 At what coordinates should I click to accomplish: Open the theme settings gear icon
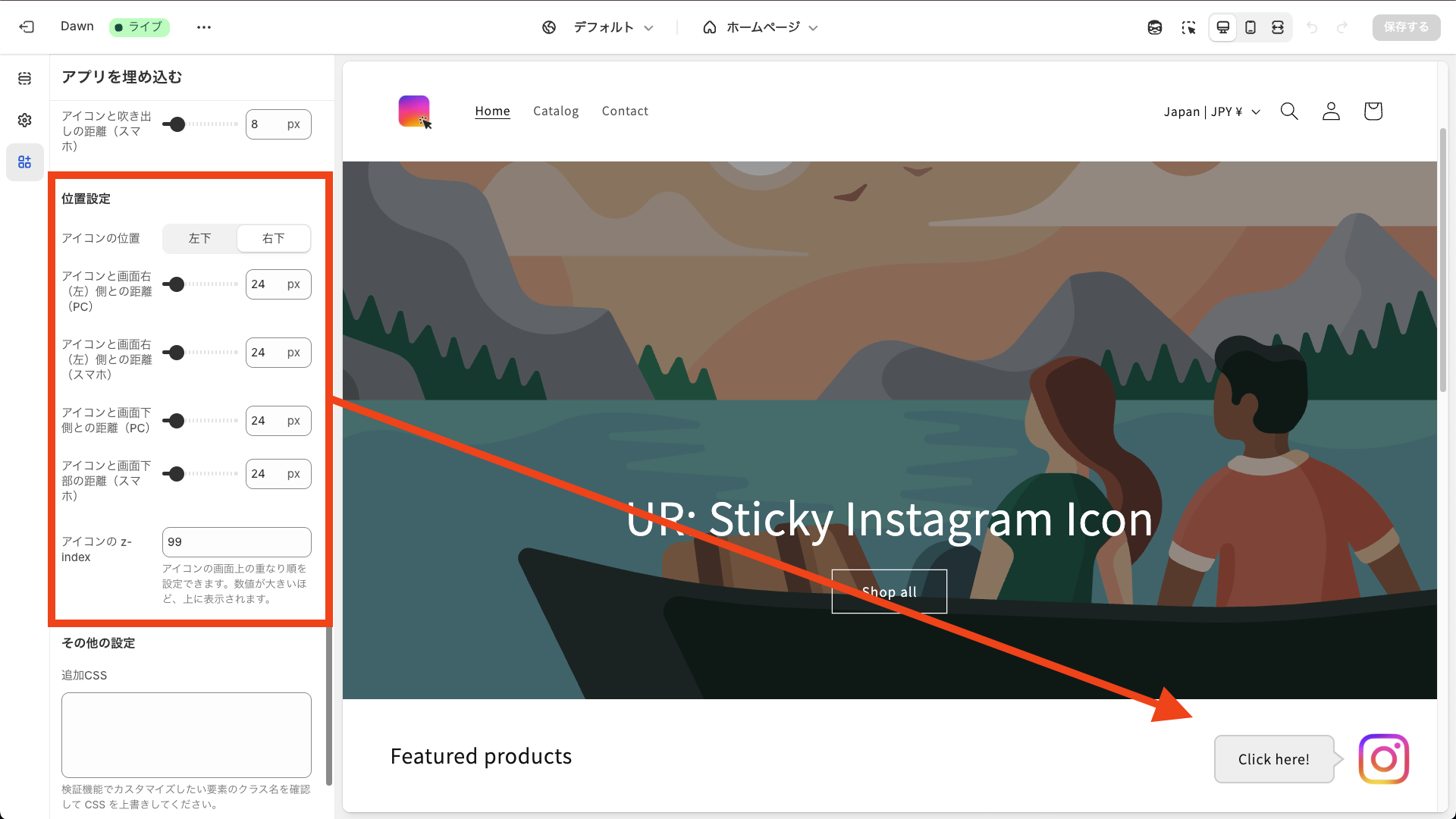tap(25, 120)
